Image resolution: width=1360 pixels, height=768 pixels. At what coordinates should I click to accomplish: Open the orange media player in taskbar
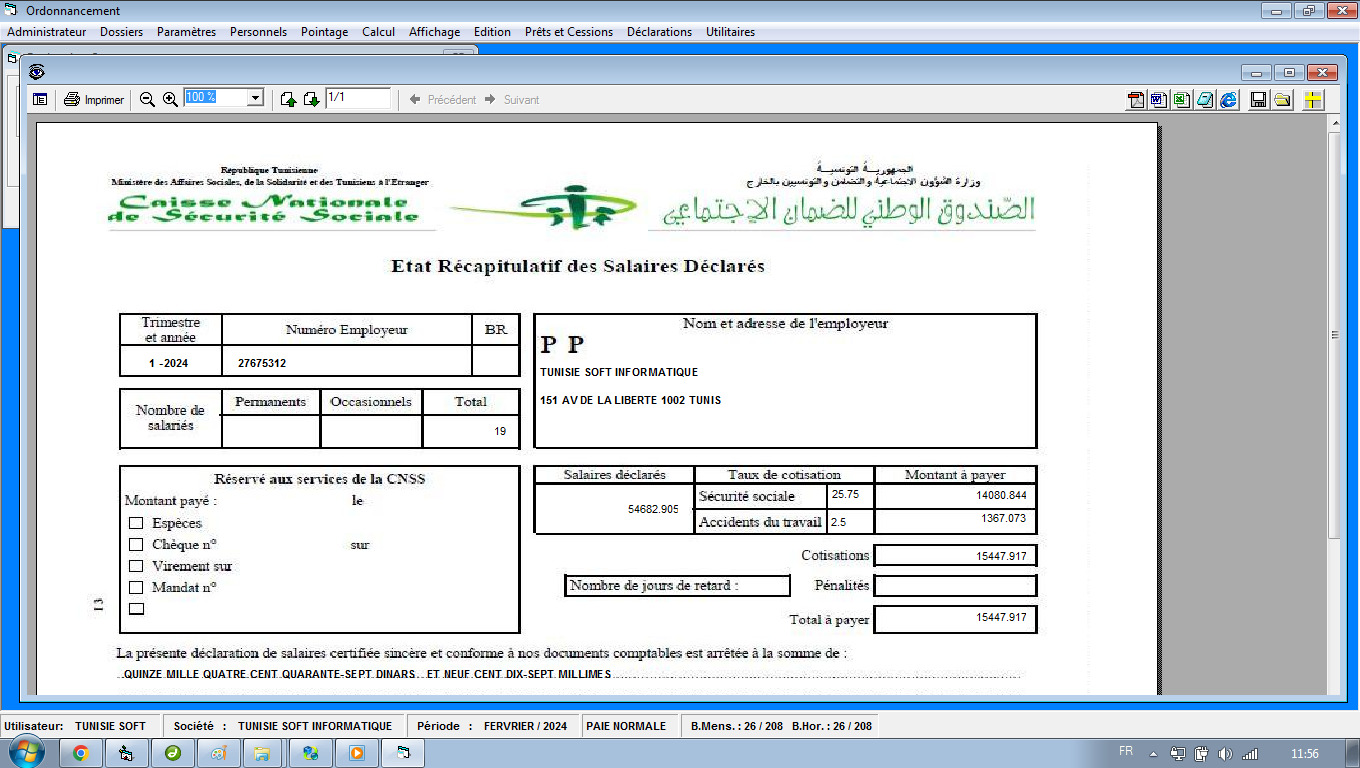(355, 752)
